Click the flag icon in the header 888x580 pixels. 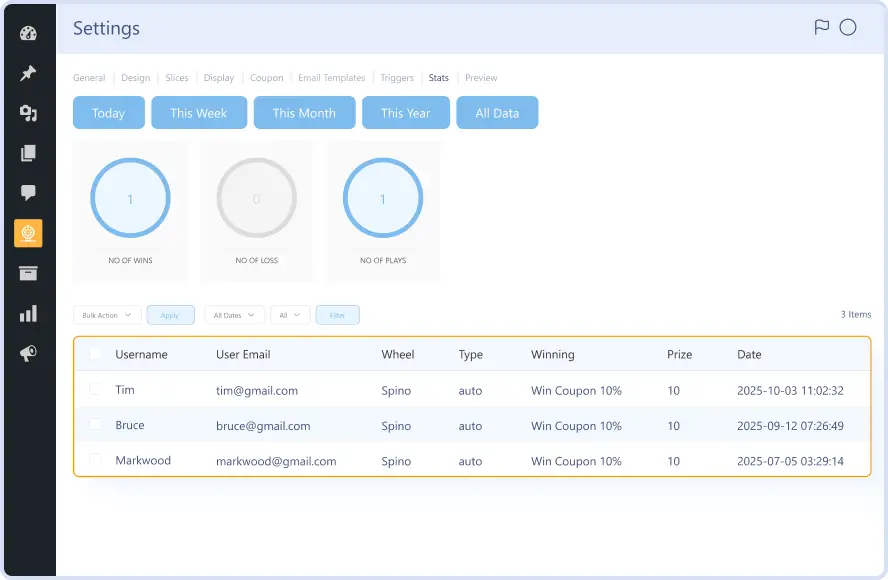(x=822, y=28)
